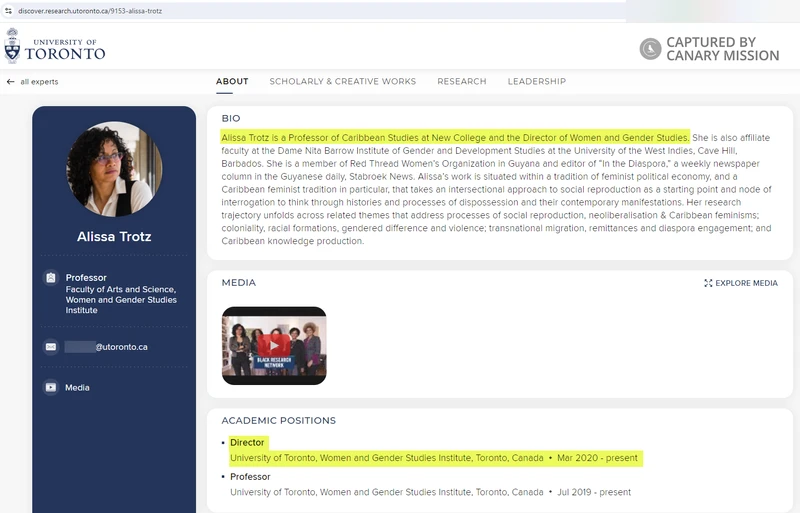Switch to the Leadership tab
The width and height of the screenshot is (800, 513).
pyautogui.click(x=537, y=81)
